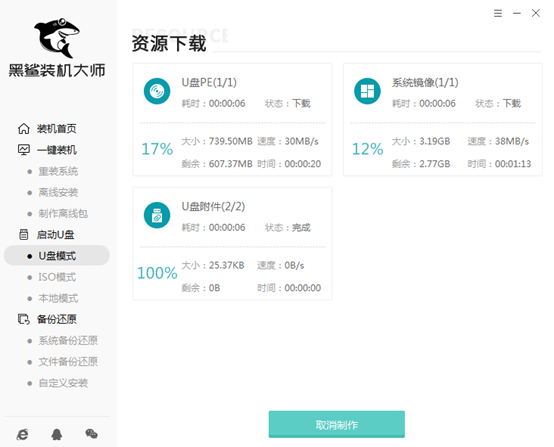554x447 pixels.
Task: Go to 装机首页 home page
Action: pyautogui.click(x=57, y=129)
